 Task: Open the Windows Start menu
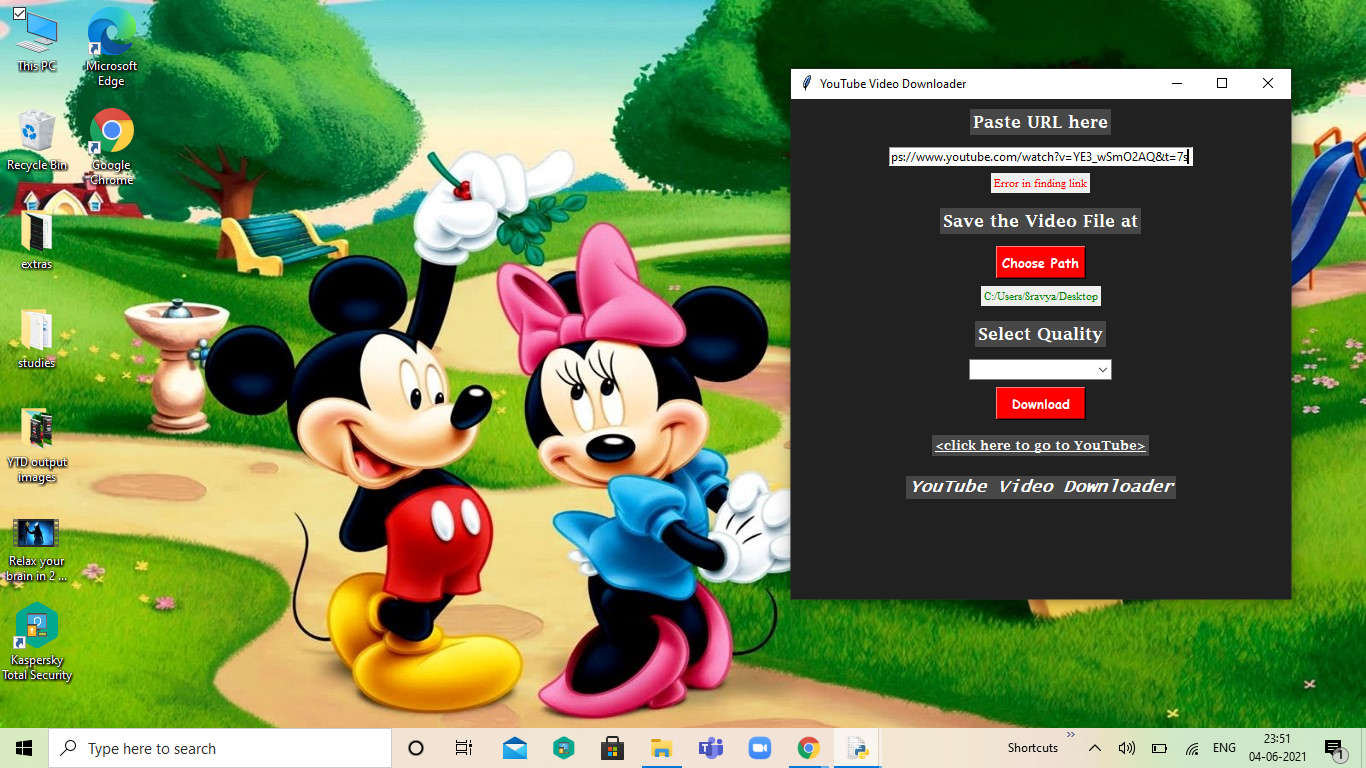(22, 747)
